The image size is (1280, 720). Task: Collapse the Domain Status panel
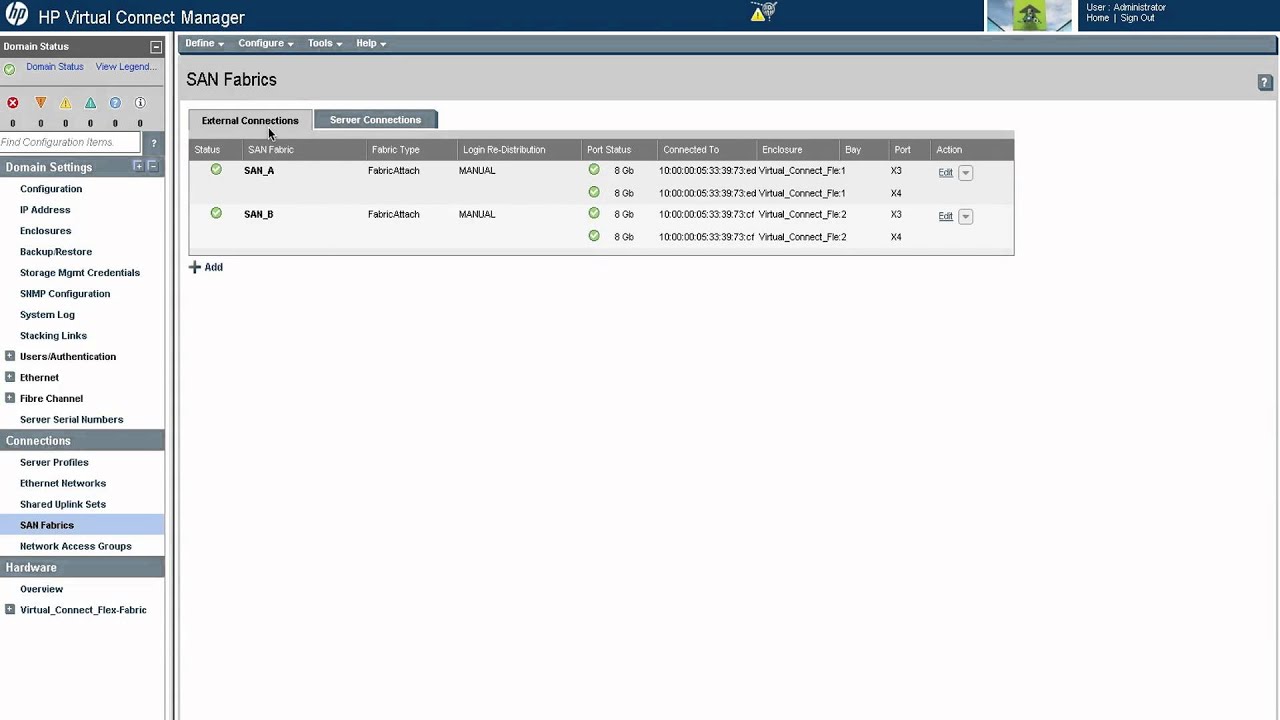(x=156, y=47)
